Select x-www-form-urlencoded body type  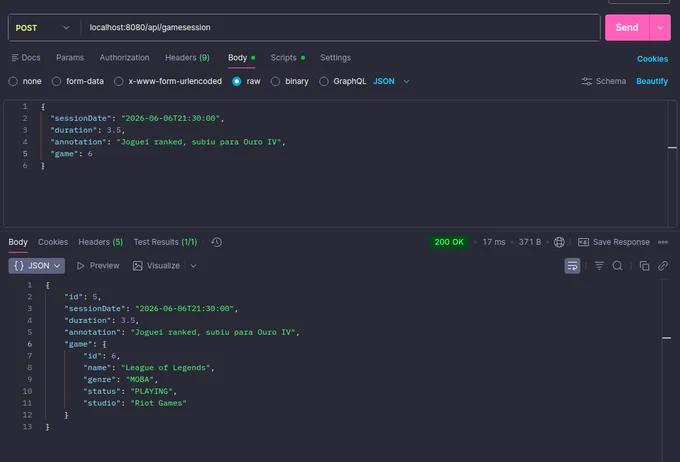118,81
